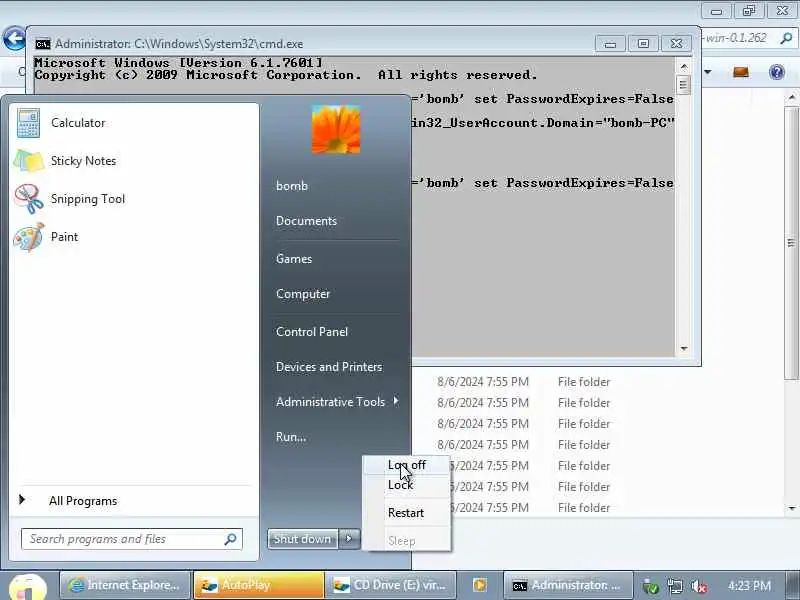Switch to Administrator cmd taskbar button
This screenshot has width=800, height=600.
pos(568,585)
